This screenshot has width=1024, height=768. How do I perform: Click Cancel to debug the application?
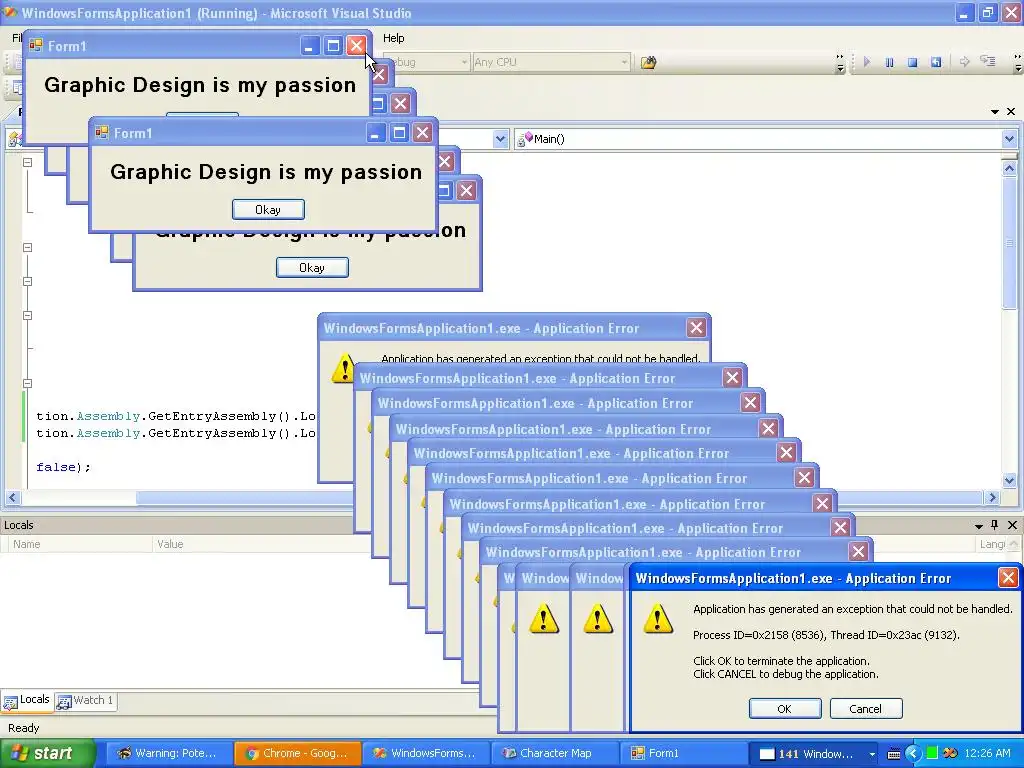865,709
